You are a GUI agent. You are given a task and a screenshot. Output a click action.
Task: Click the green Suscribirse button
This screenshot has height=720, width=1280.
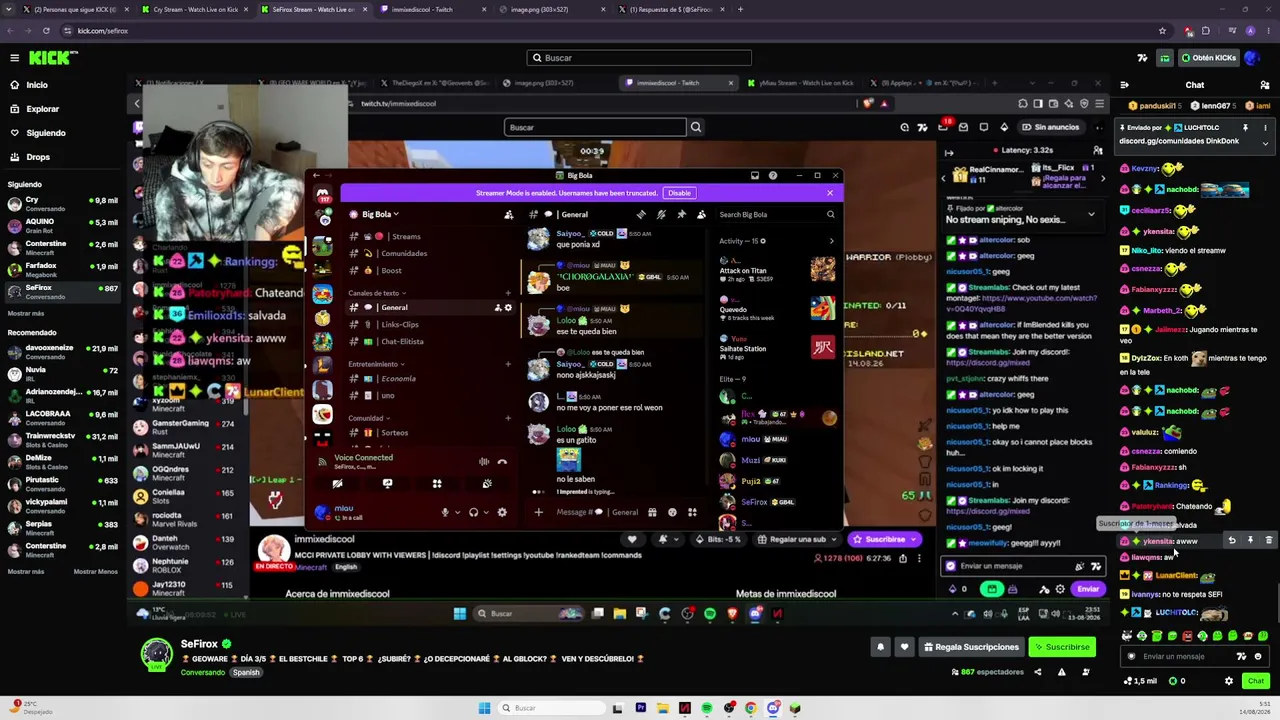pos(1062,647)
